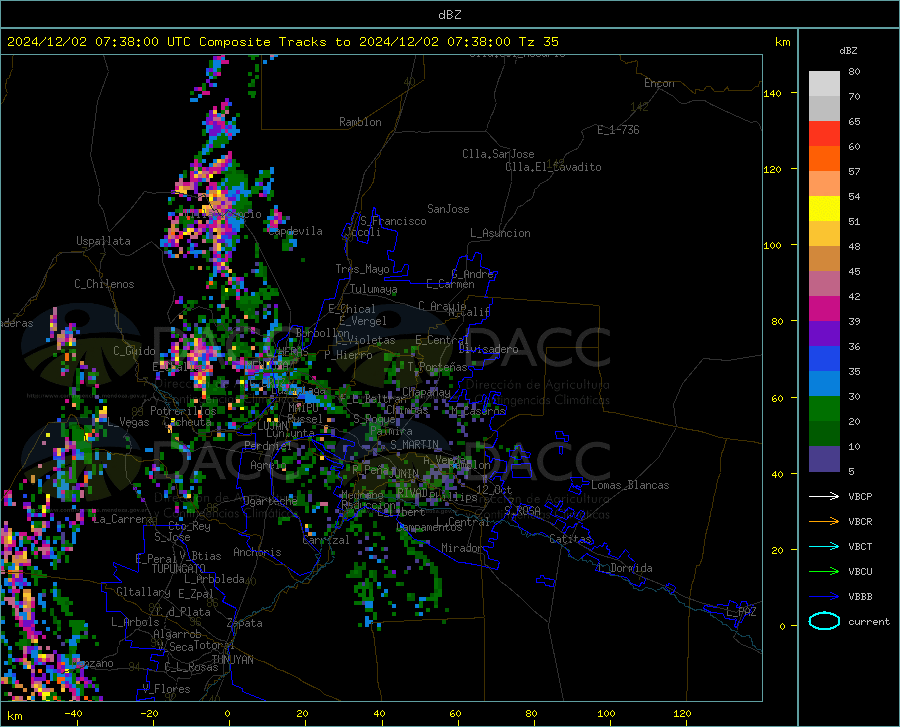Click the 'Gltallary' map label

143,592
